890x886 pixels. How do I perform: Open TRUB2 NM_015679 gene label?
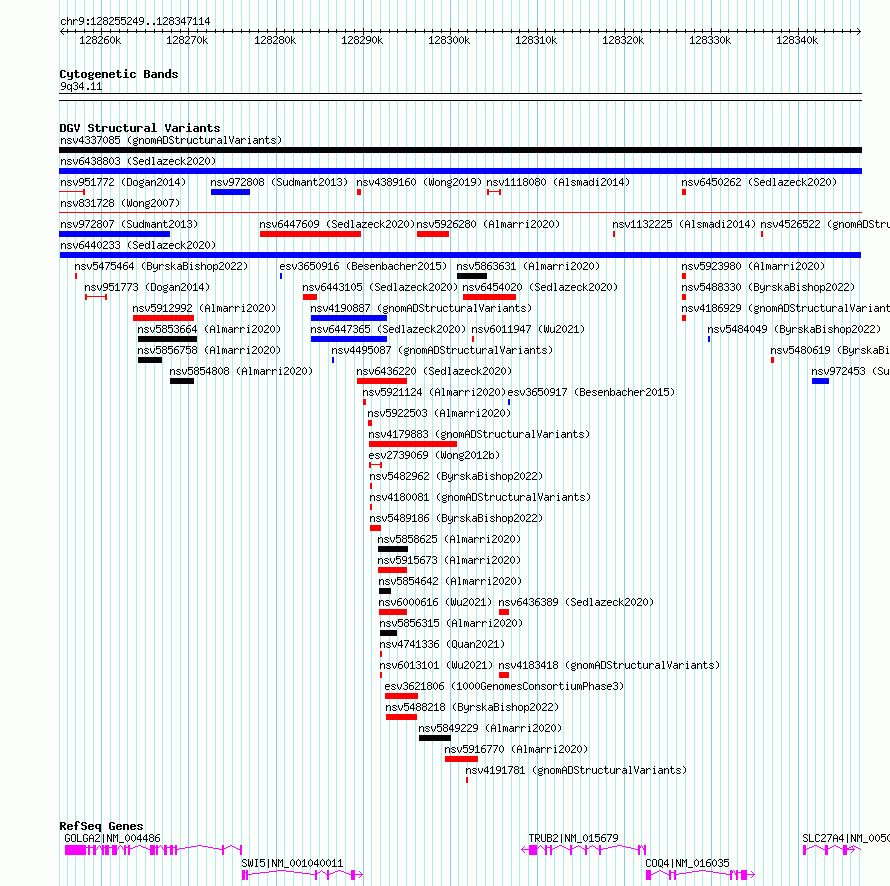coord(573,838)
